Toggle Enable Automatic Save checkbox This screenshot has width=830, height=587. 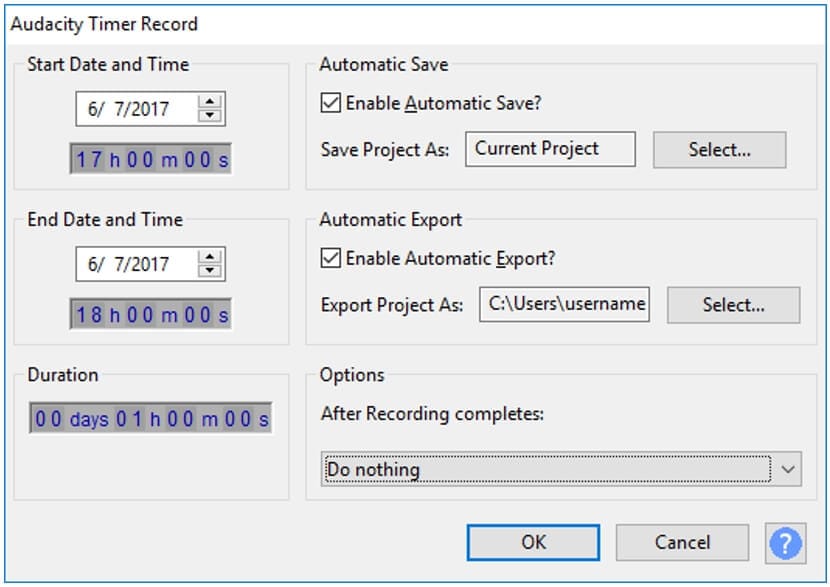coord(330,102)
